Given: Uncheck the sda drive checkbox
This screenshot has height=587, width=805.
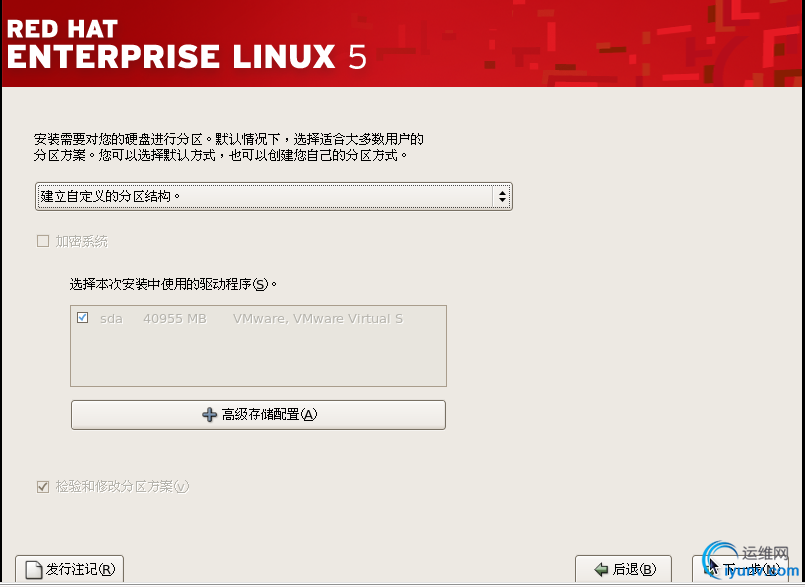Looking at the screenshot, I should [x=82, y=318].
